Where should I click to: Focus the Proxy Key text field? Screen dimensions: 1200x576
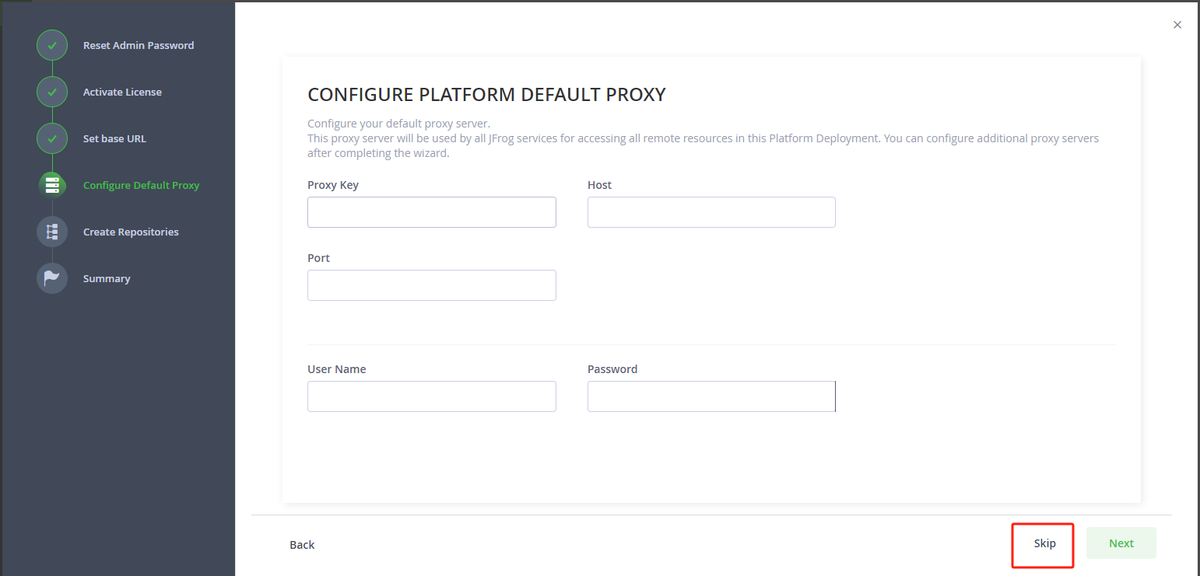point(432,212)
